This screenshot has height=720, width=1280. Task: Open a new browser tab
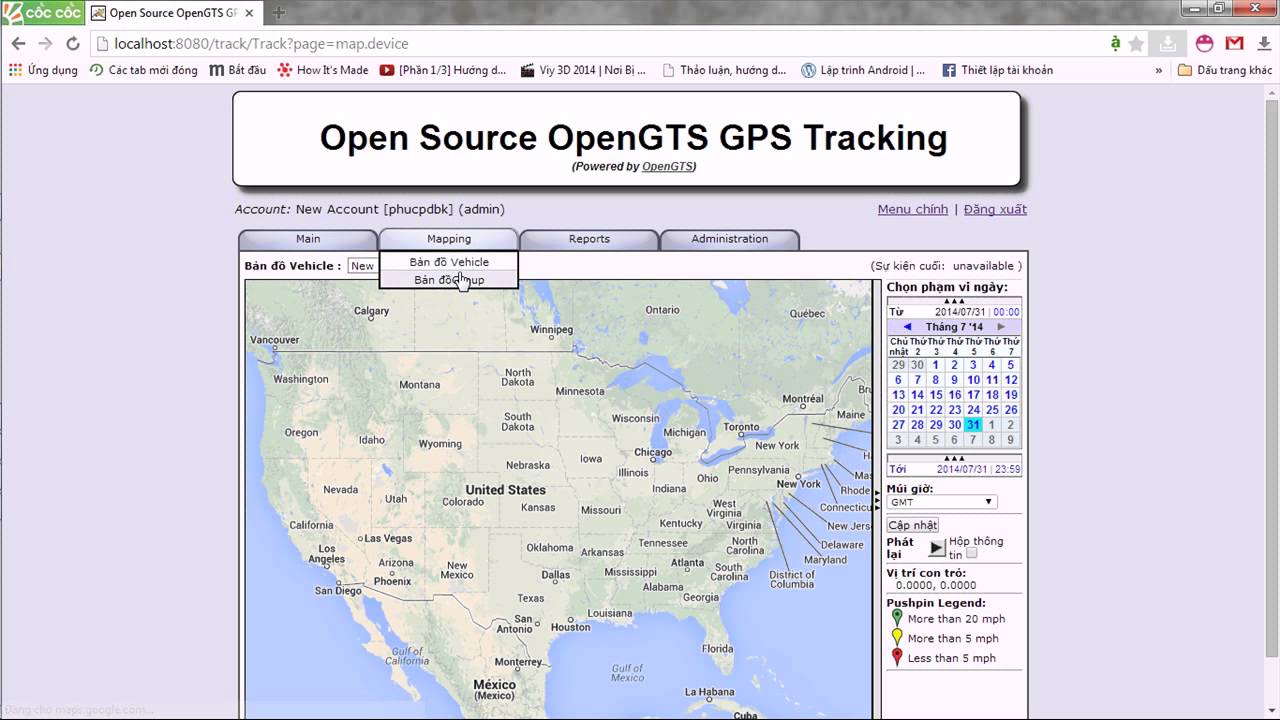279,13
